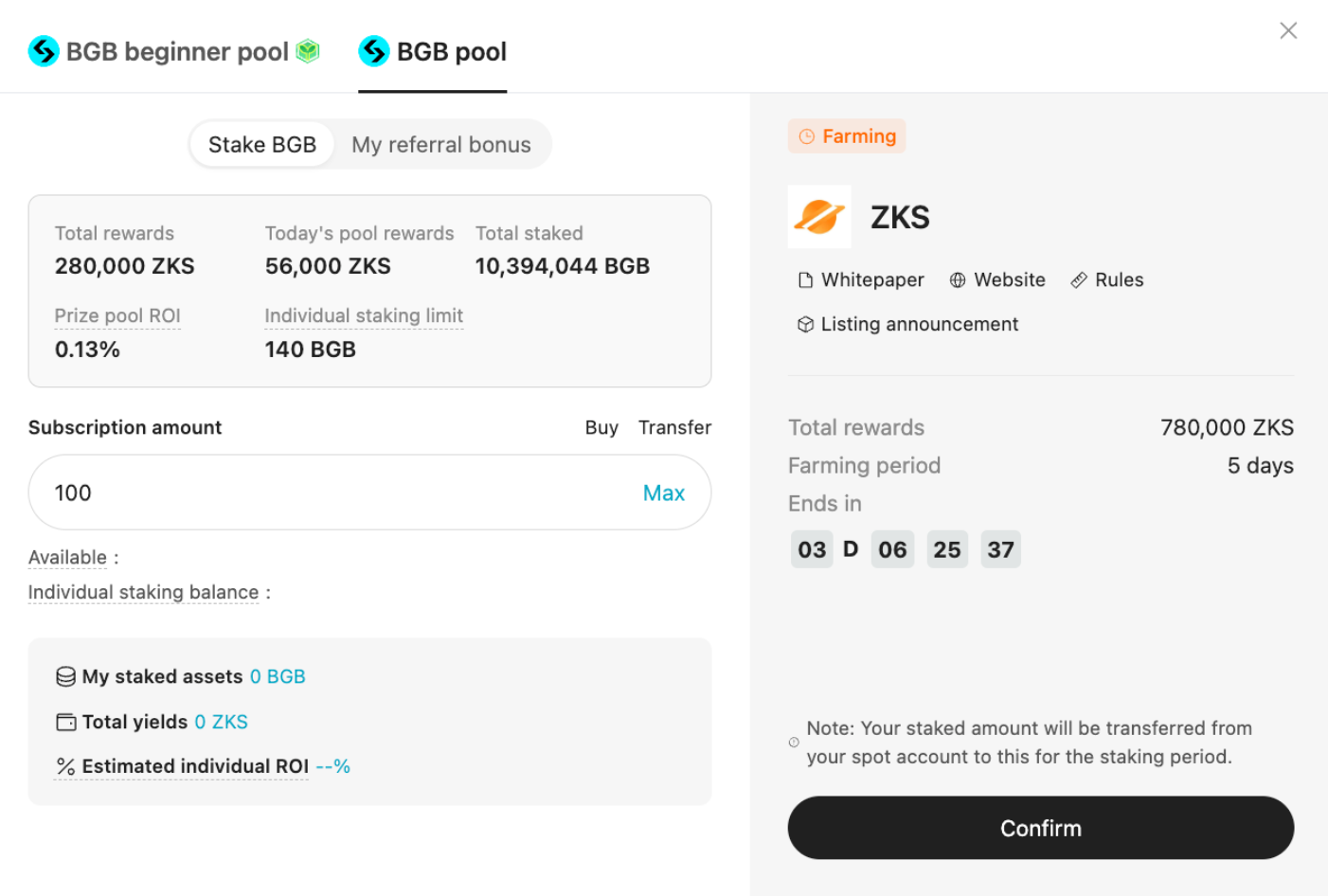Click the 140 BGB staking limit value
The width and height of the screenshot is (1328, 896).
tap(310, 349)
